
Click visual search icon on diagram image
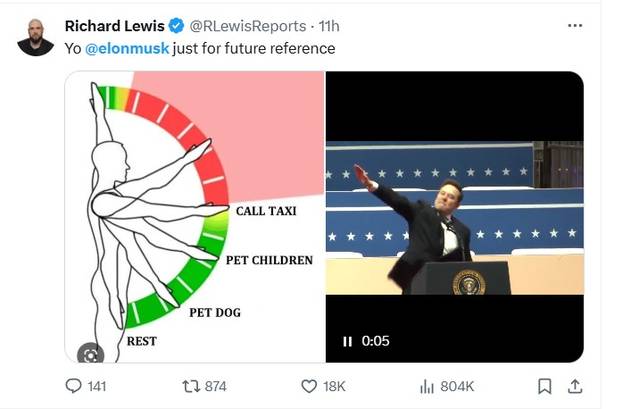click(90, 352)
